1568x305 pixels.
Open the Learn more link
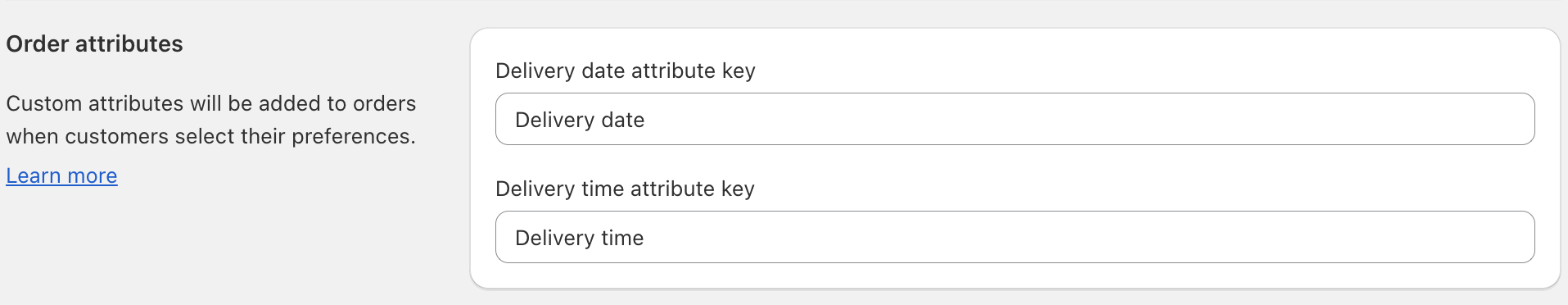point(61,175)
